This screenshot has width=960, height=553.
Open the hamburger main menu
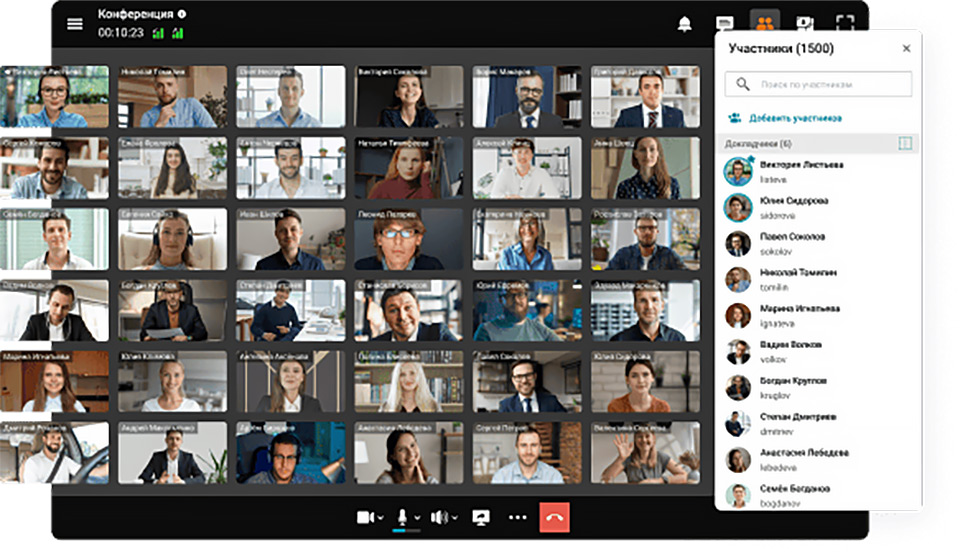[75, 24]
